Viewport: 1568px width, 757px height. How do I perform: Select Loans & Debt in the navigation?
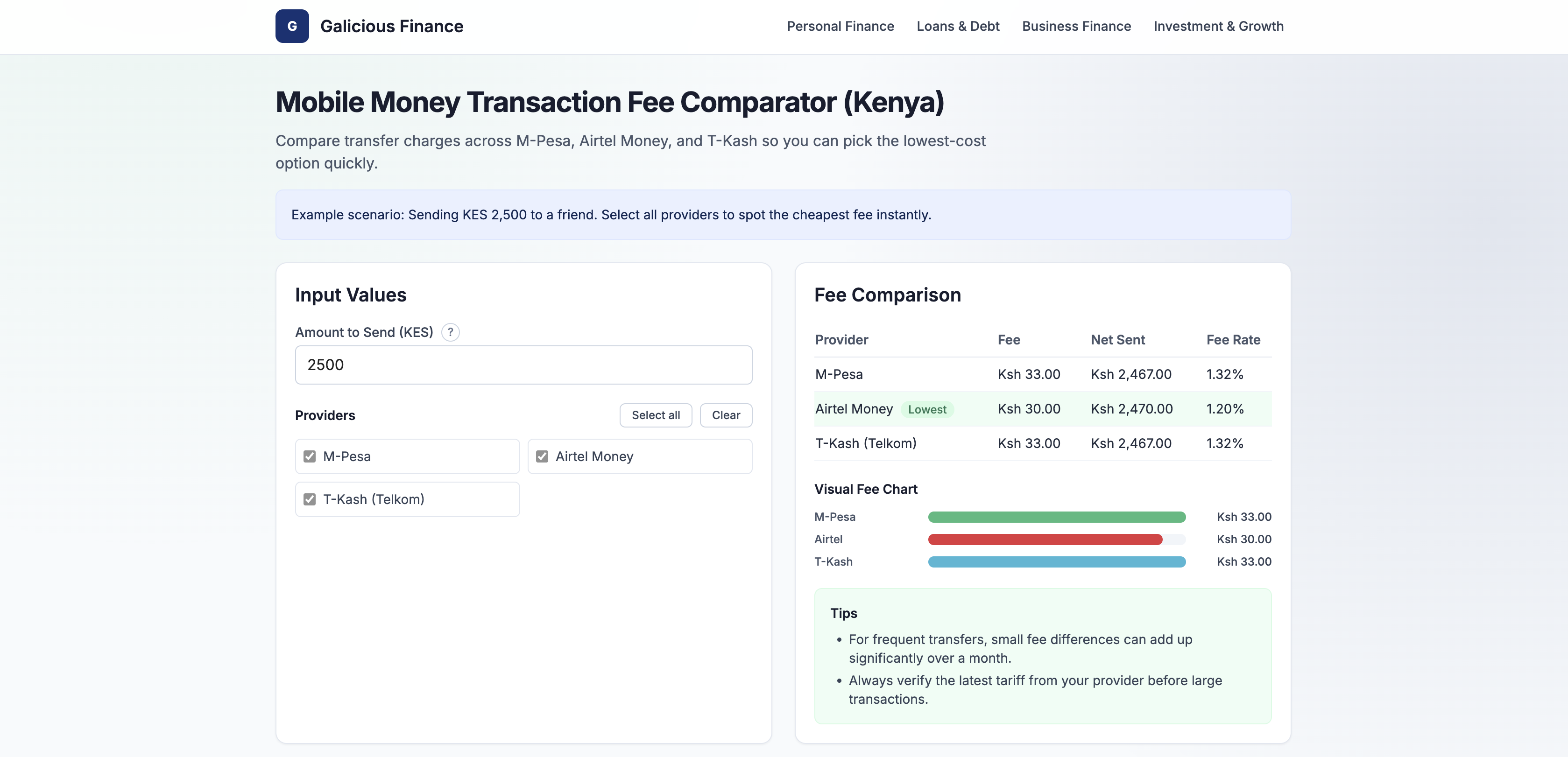[x=958, y=26]
